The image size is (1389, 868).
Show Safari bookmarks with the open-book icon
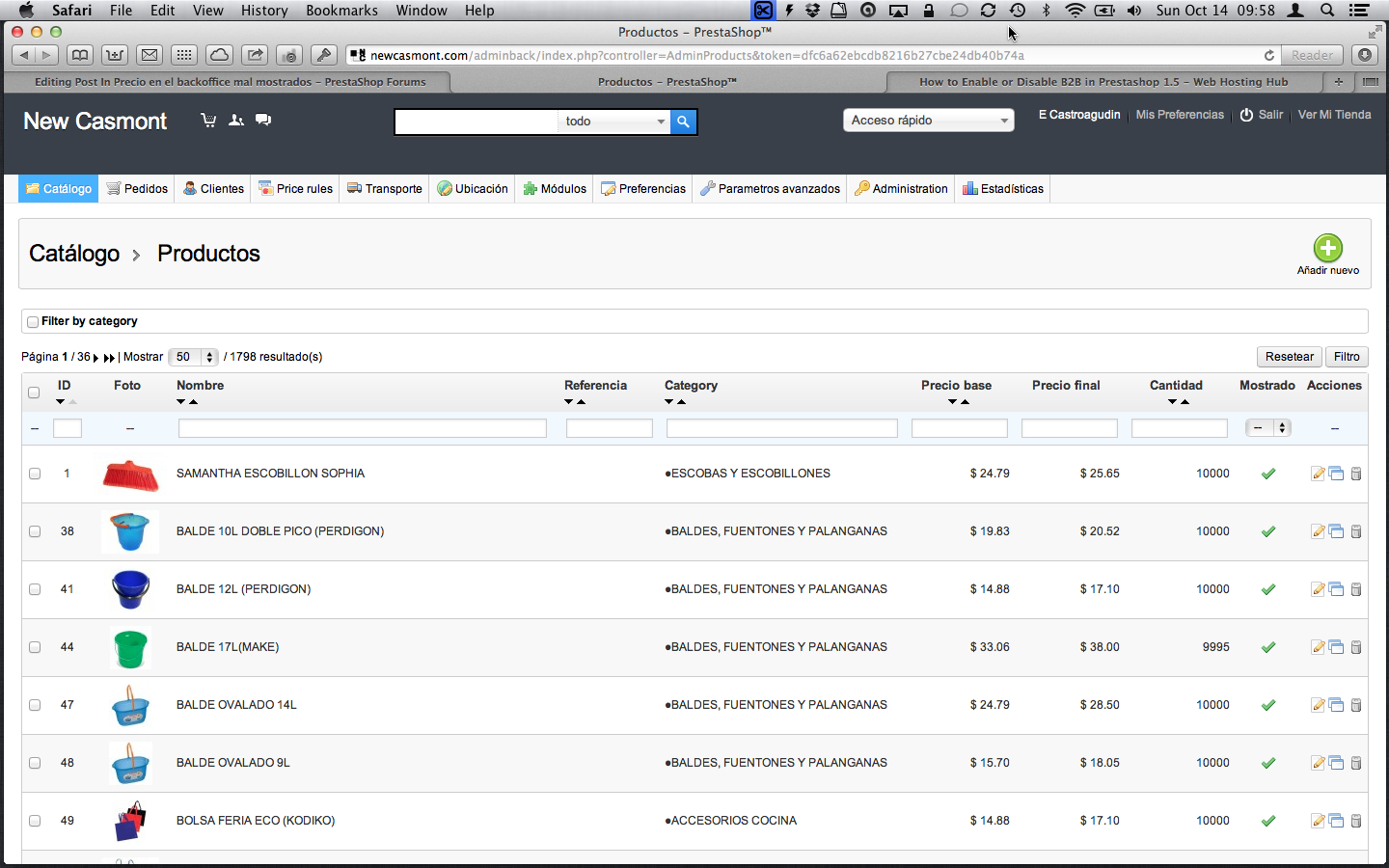point(80,55)
